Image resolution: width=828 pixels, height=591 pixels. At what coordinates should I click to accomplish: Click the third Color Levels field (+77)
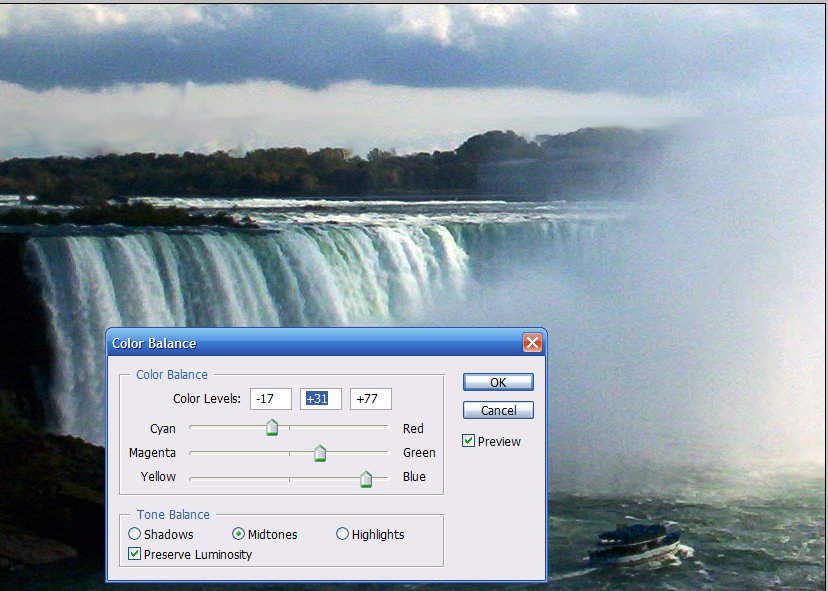[370, 399]
